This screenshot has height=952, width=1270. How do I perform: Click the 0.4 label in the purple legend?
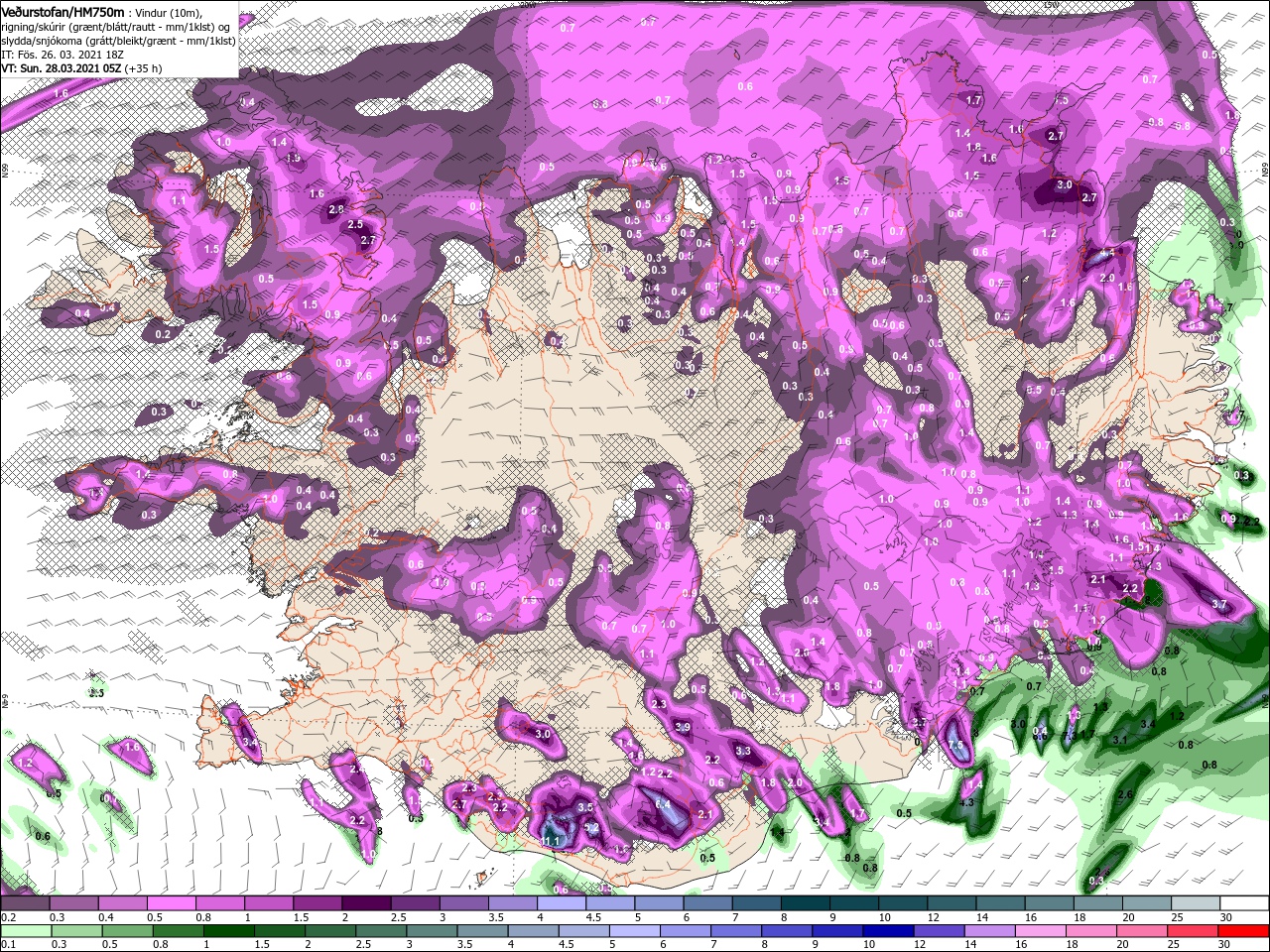click(105, 917)
